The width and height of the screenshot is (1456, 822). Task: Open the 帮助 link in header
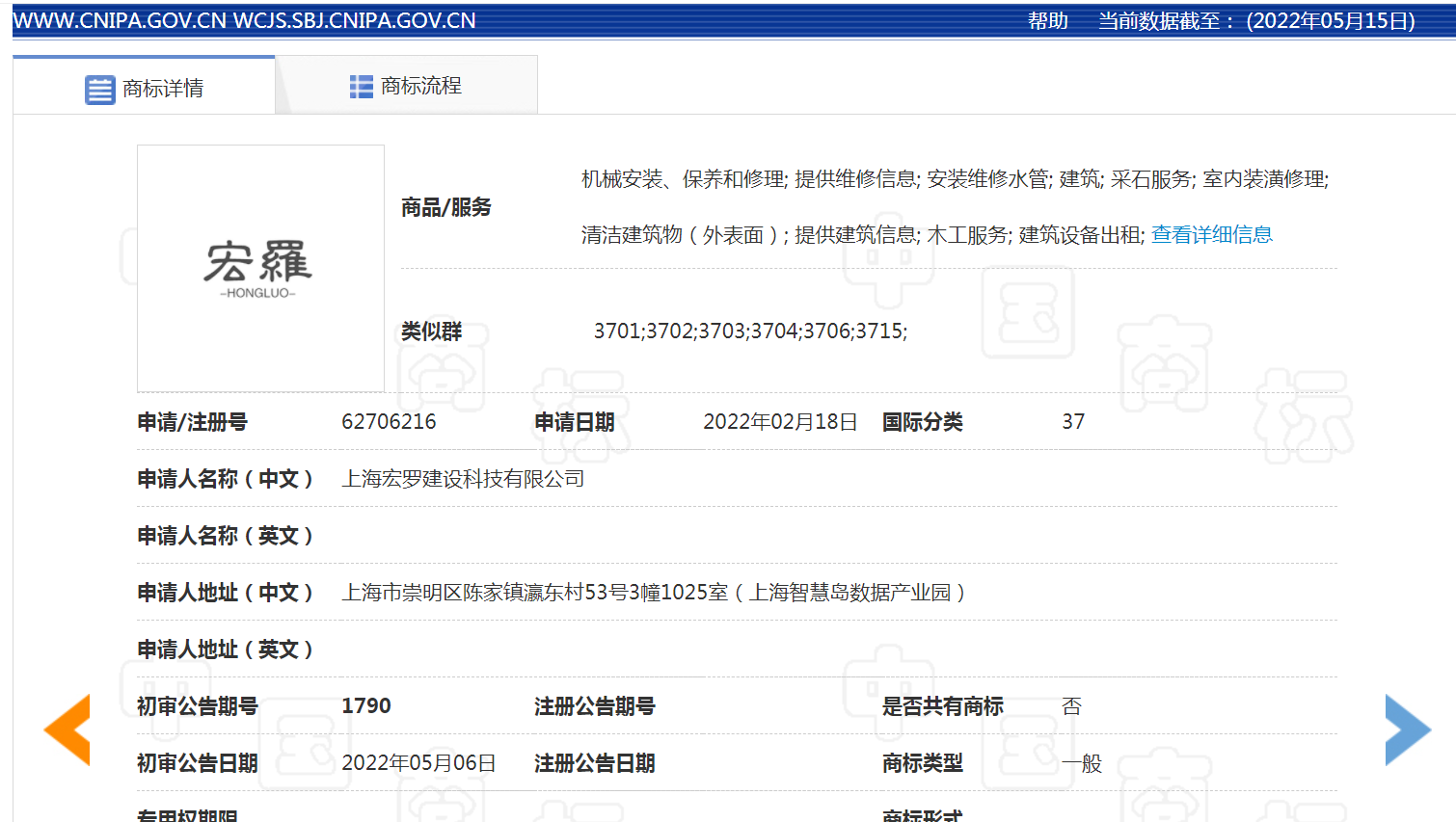(1047, 21)
